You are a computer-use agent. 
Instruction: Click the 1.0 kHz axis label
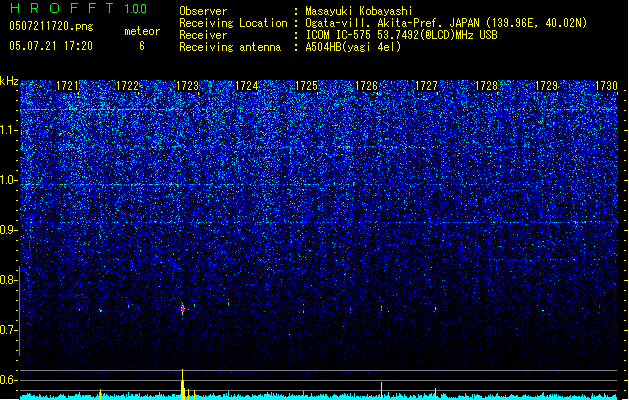pos(9,180)
